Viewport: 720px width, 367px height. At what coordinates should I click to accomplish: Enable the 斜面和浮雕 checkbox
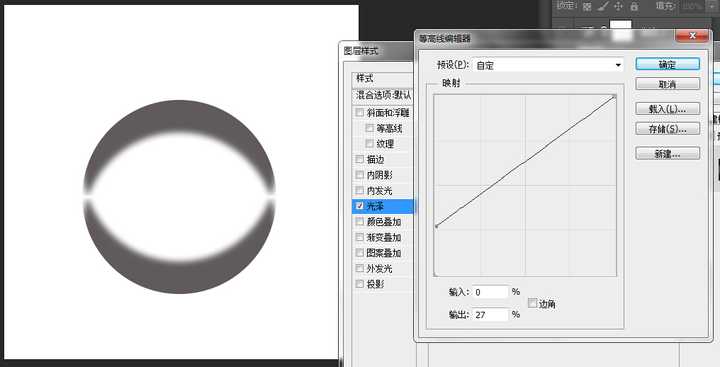359,113
